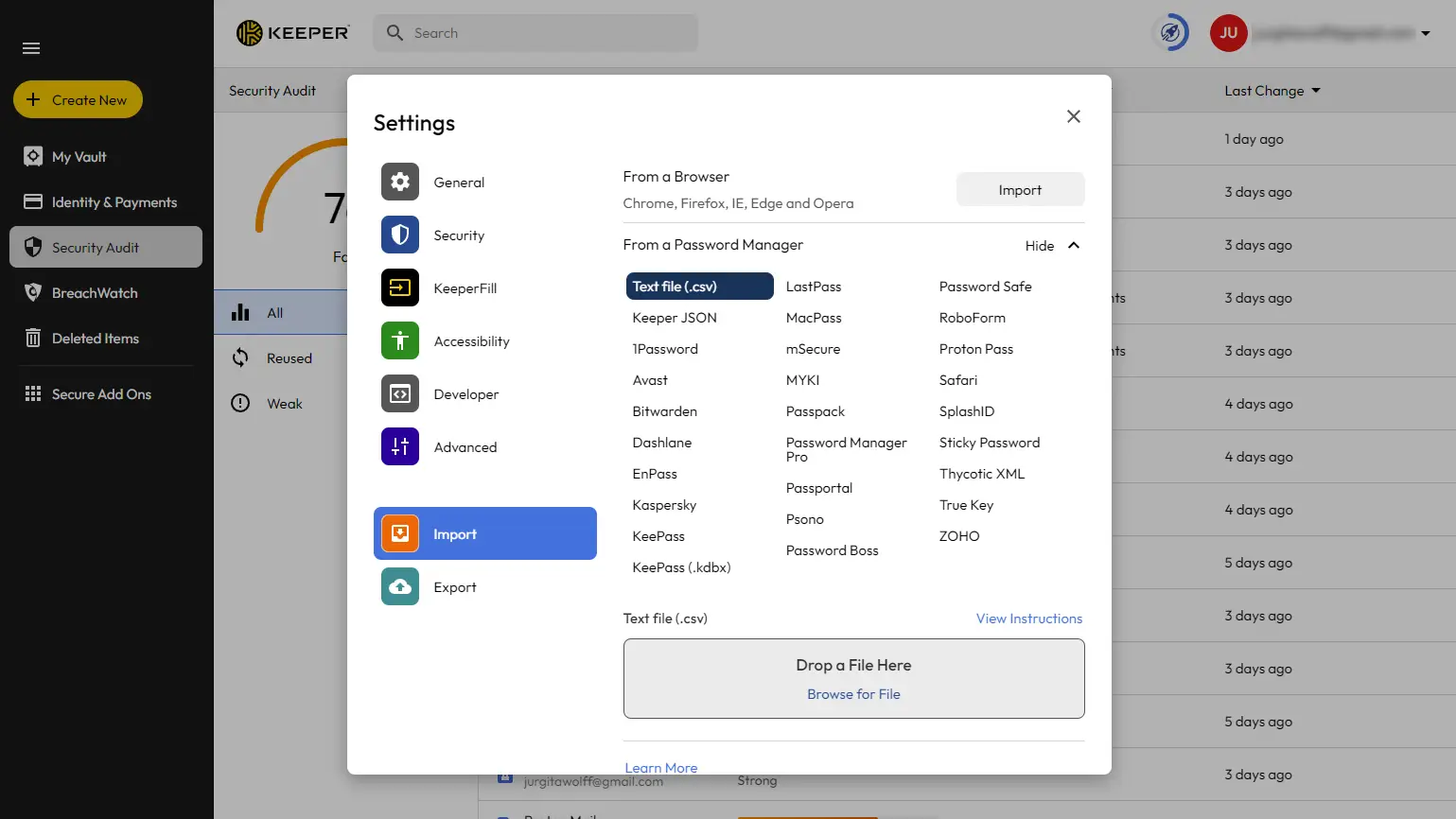
Task: Click the Advanced sliders icon
Action: (x=400, y=447)
